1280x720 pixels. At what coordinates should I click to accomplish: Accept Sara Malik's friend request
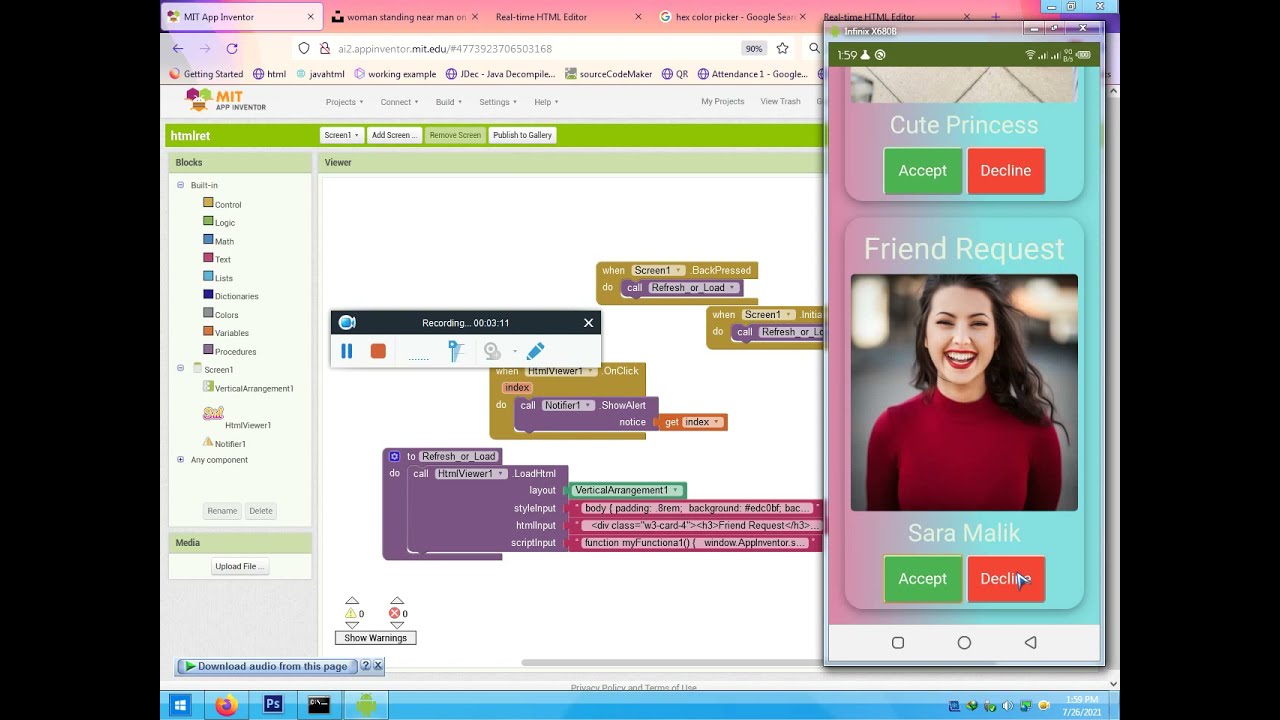tap(922, 579)
